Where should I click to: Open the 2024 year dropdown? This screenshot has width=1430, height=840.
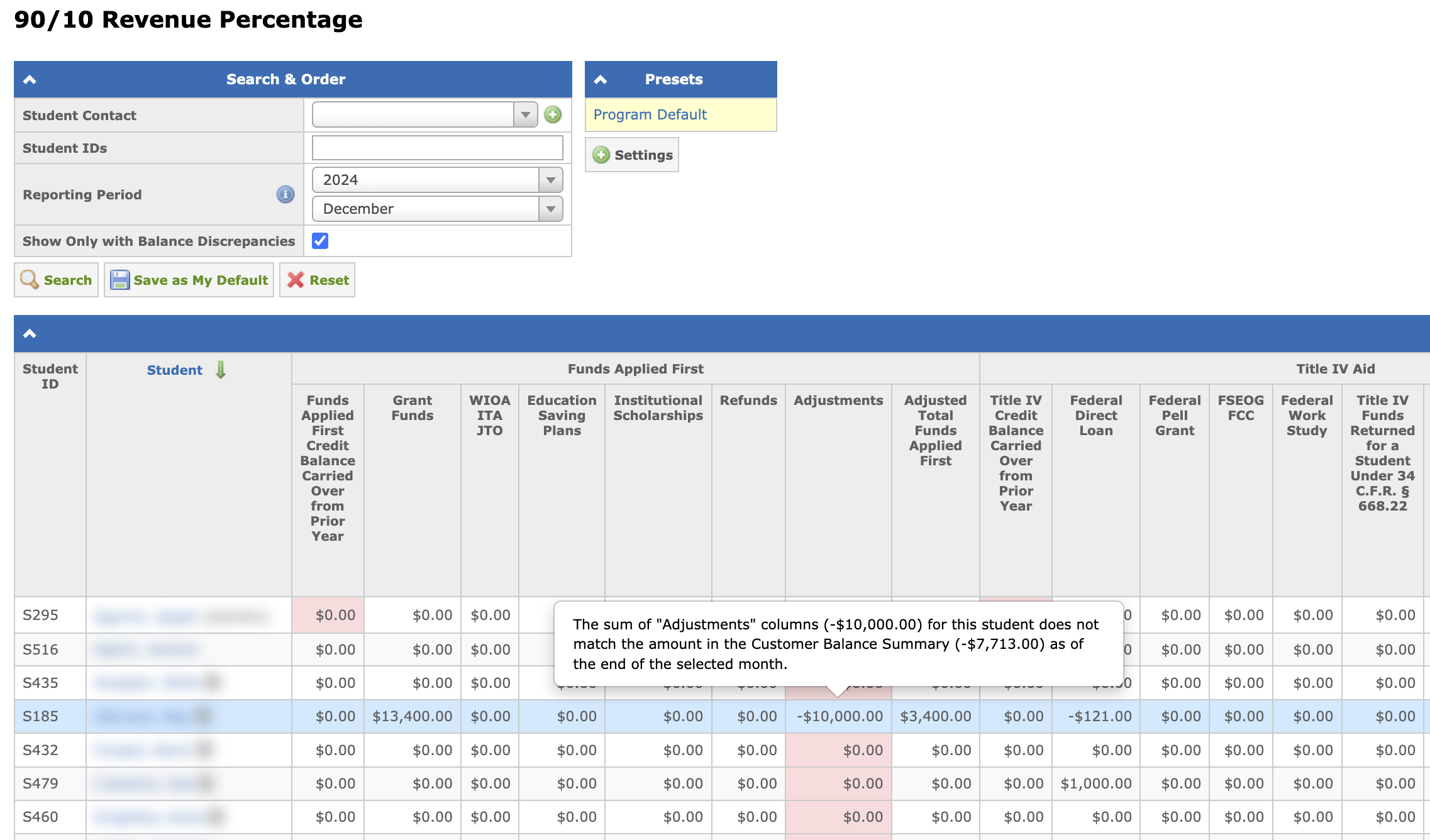pyautogui.click(x=550, y=180)
